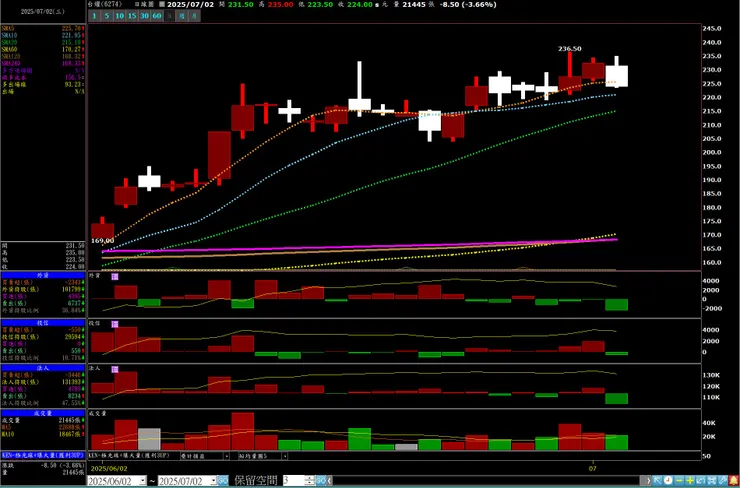Click the SMA240 indicator row
This screenshot has height=488, width=740.
coord(43,63)
